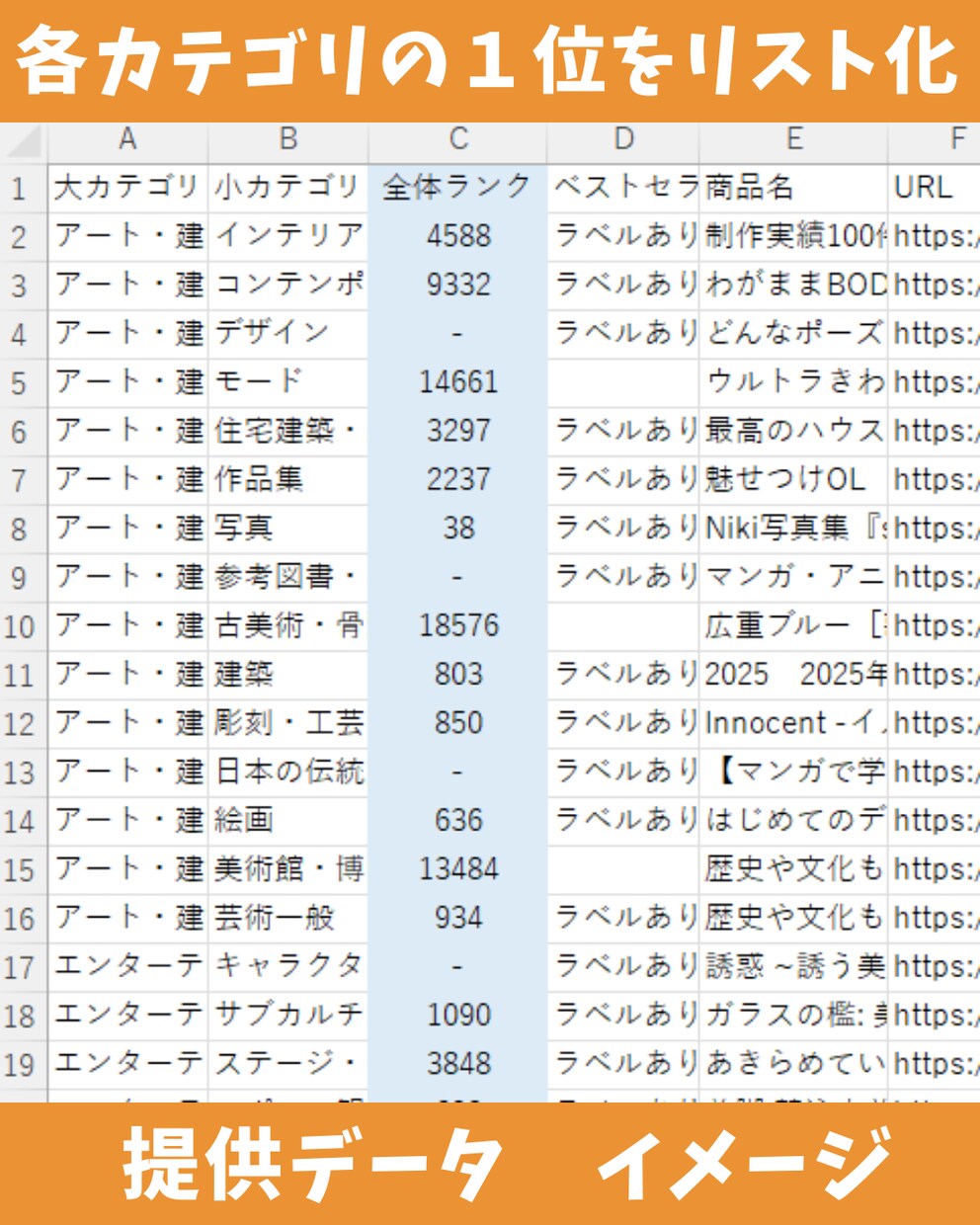The height and width of the screenshot is (1225, 980).
Task: Select the cell with rank 803
Action: tap(457, 675)
